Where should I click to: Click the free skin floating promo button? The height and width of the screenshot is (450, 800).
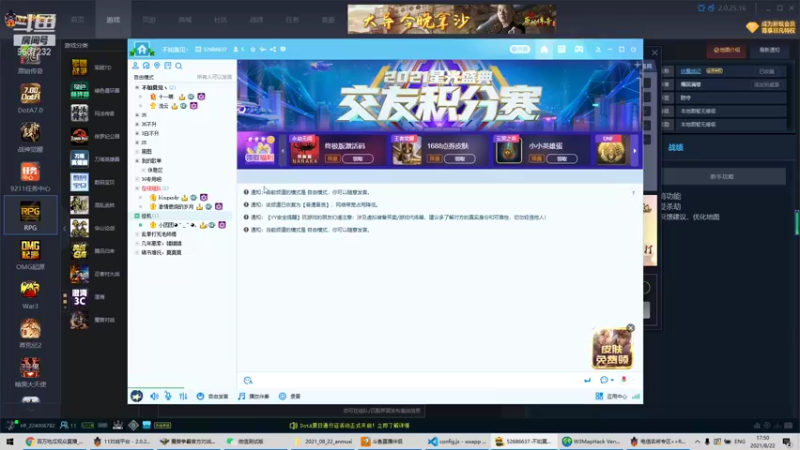pos(612,349)
